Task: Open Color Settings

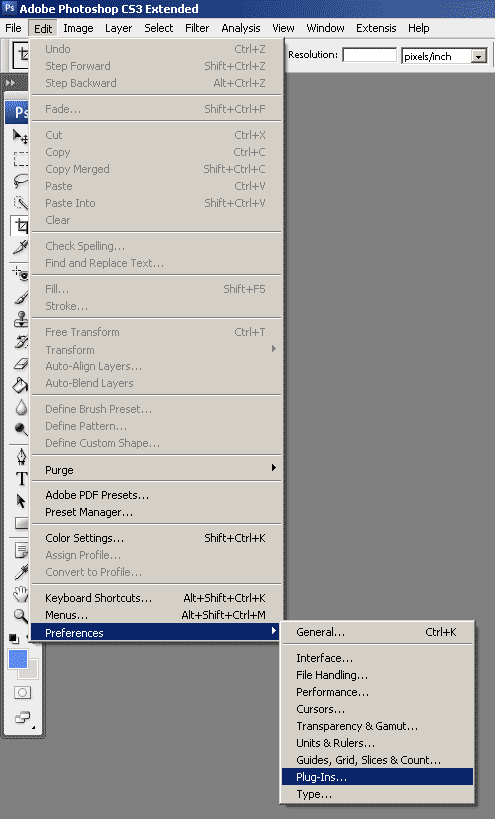Action: coord(156,538)
